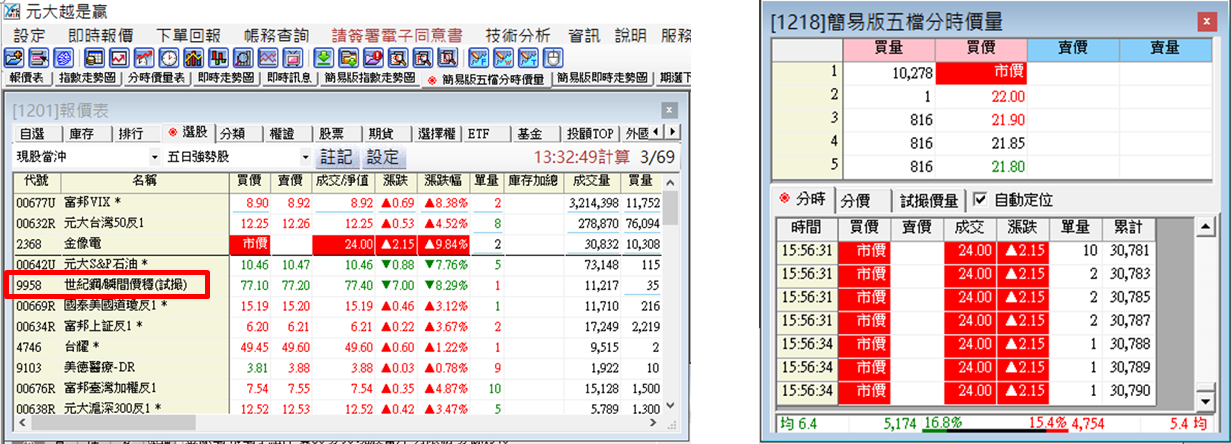Click the red line chart toolbar icon
The width and height of the screenshot is (1231, 444).
pyautogui.click(x=119, y=58)
